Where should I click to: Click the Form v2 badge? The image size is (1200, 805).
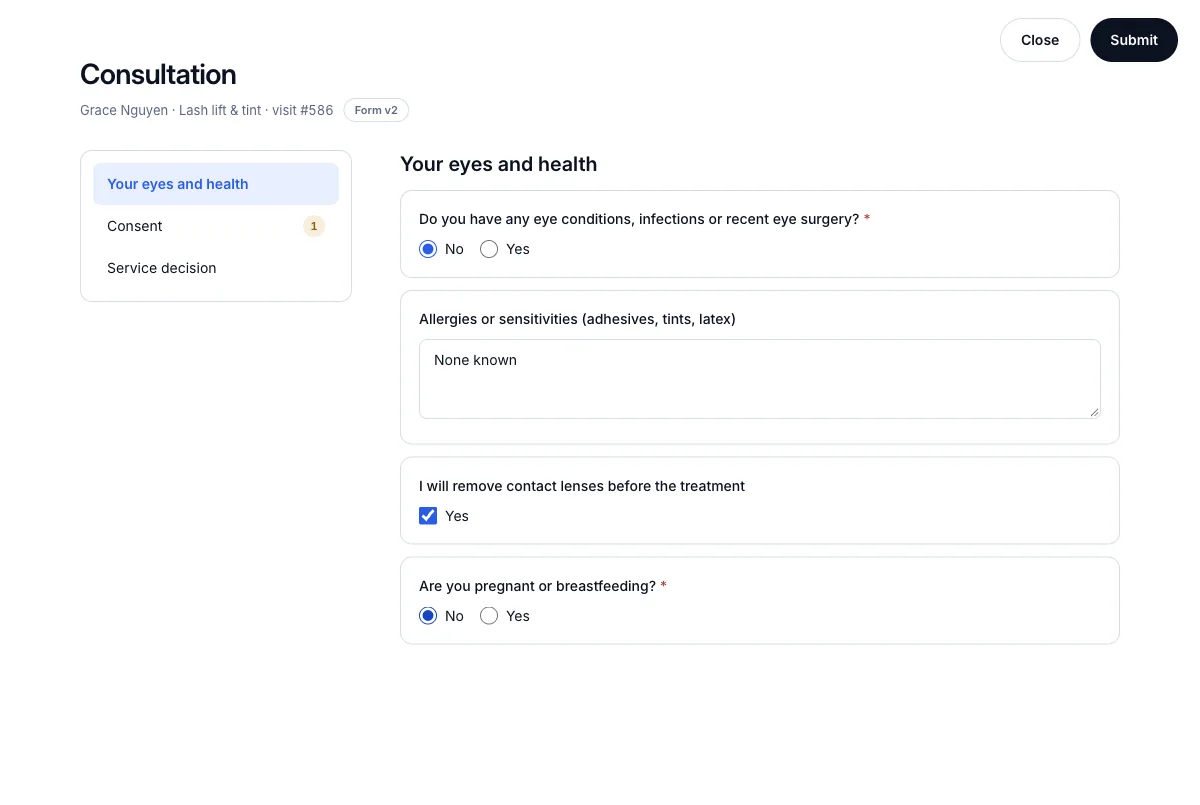[376, 110]
